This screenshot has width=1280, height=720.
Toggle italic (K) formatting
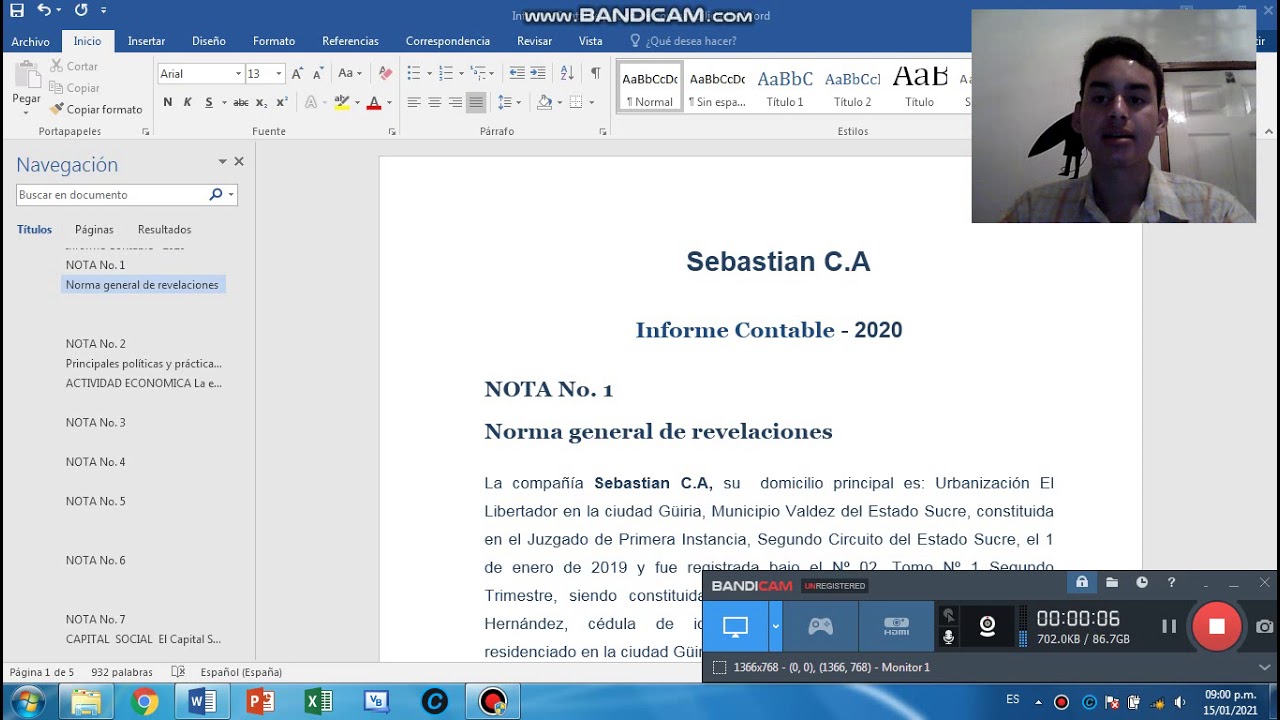click(x=187, y=102)
